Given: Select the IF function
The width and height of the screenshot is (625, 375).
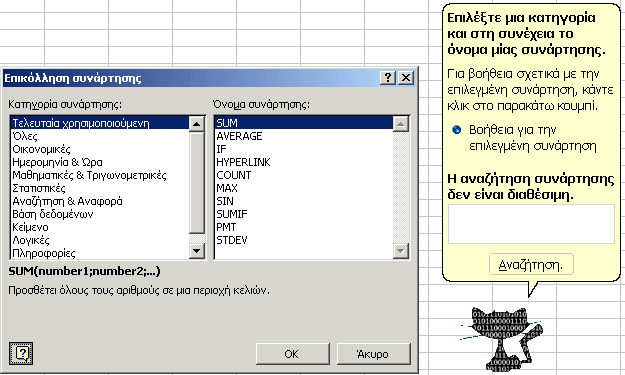Looking at the screenshot, I should [x=304, y=149].
